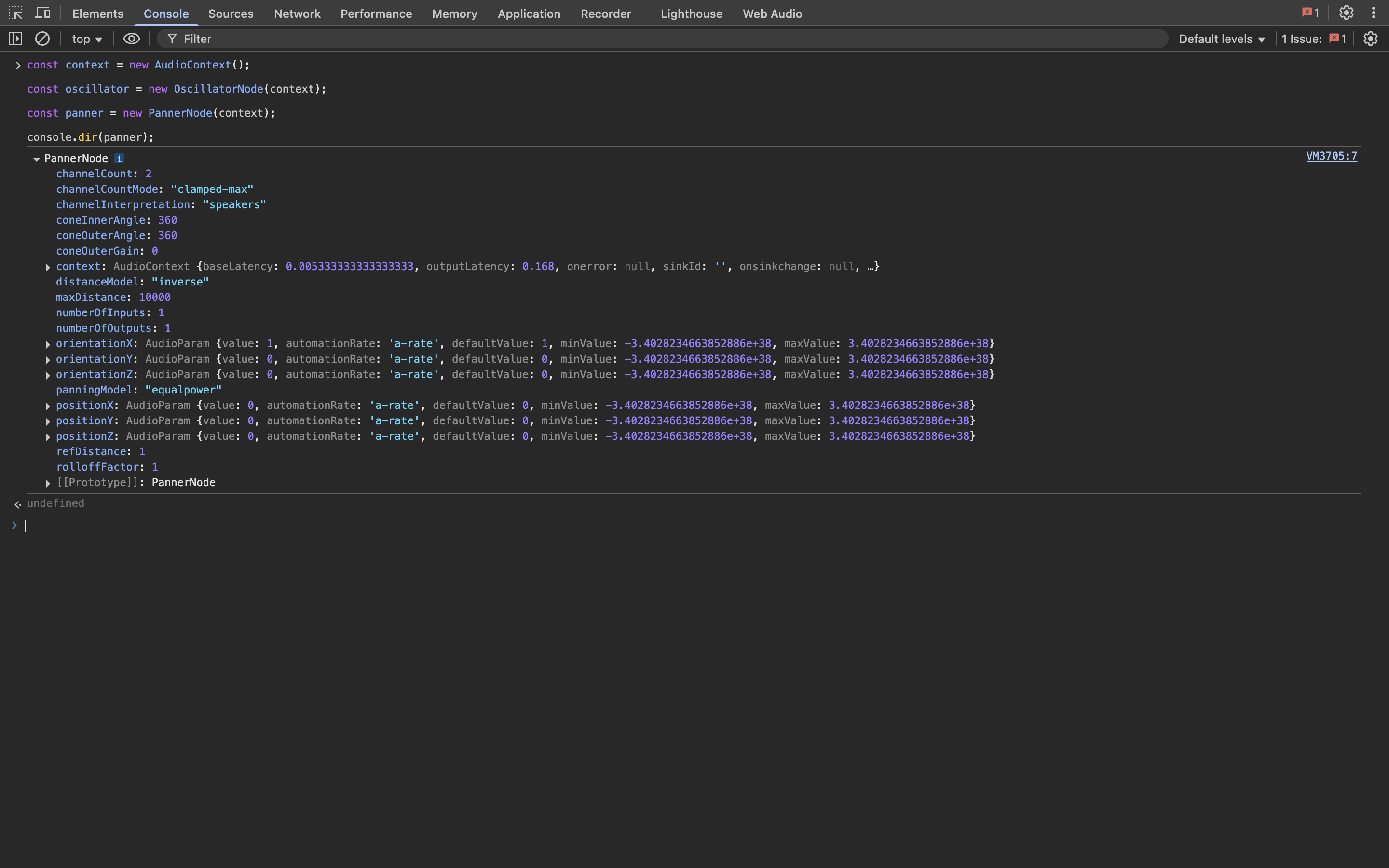Collapse the PannerNode object tree

[36, 159]
